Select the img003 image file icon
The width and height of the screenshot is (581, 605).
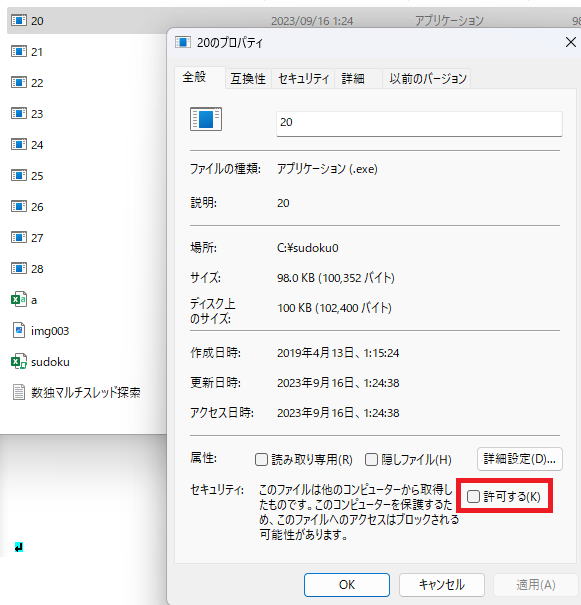tap(19, 330)
